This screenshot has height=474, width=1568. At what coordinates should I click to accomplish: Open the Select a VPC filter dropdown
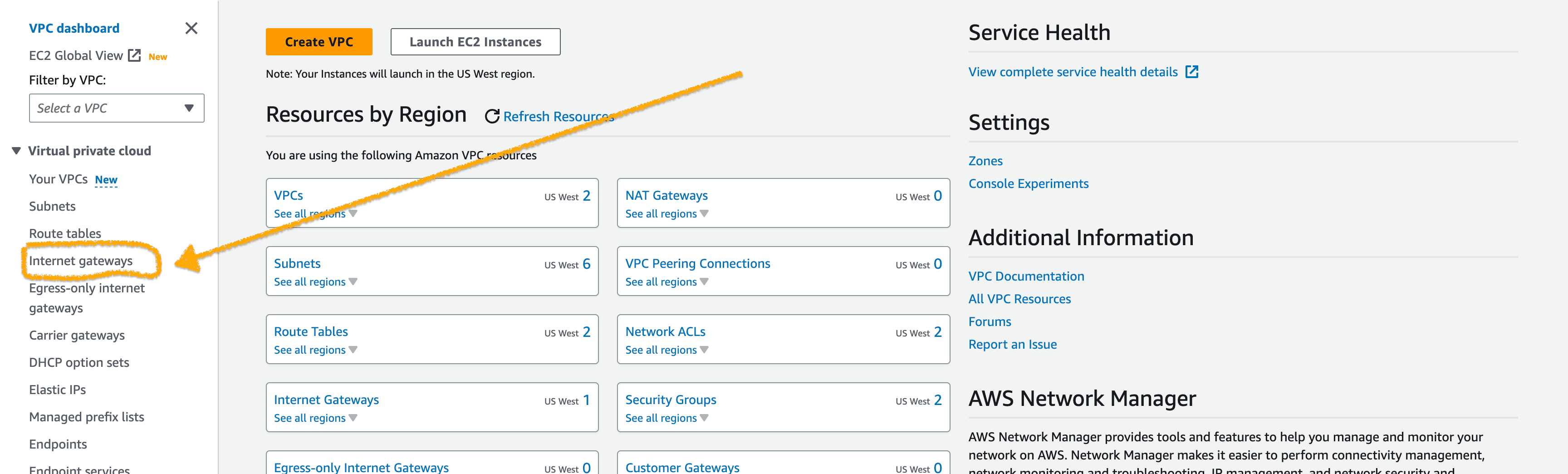116,108
